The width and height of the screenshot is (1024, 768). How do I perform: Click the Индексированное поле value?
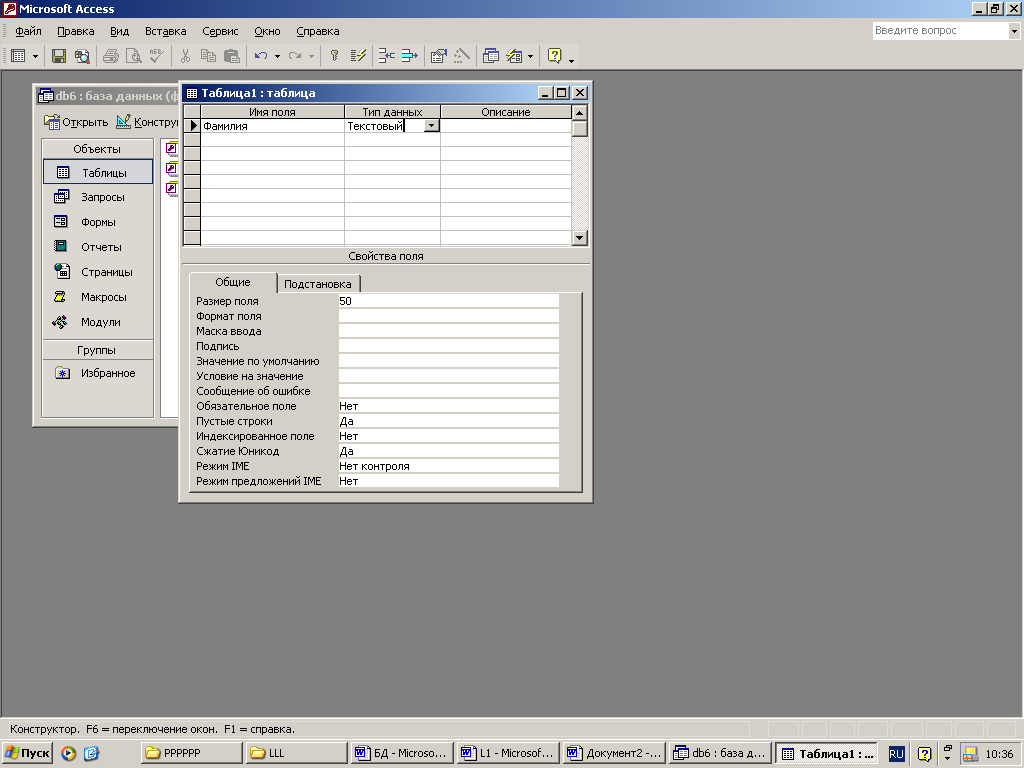pos(449,436)
